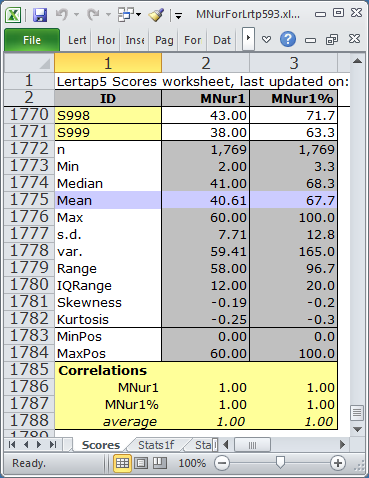
Task: Open the File tab
Action: click(32, 40)
